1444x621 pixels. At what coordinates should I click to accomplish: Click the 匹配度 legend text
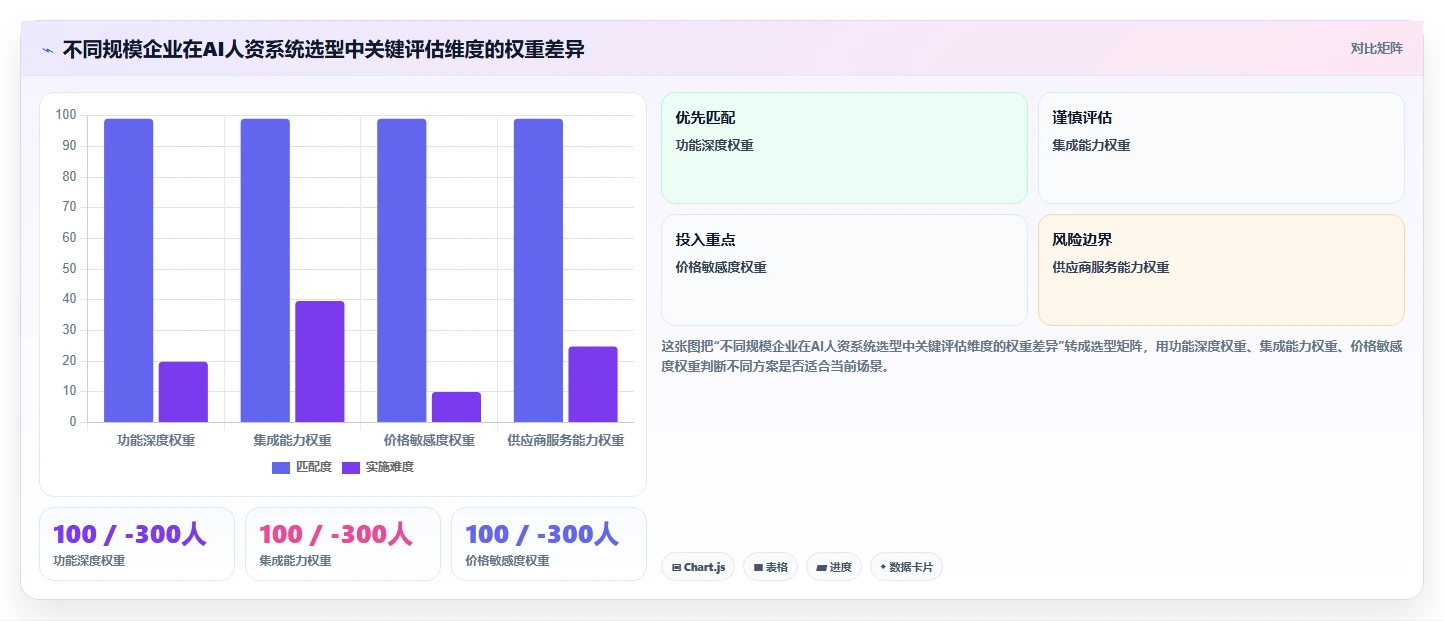tap(314, 467)
